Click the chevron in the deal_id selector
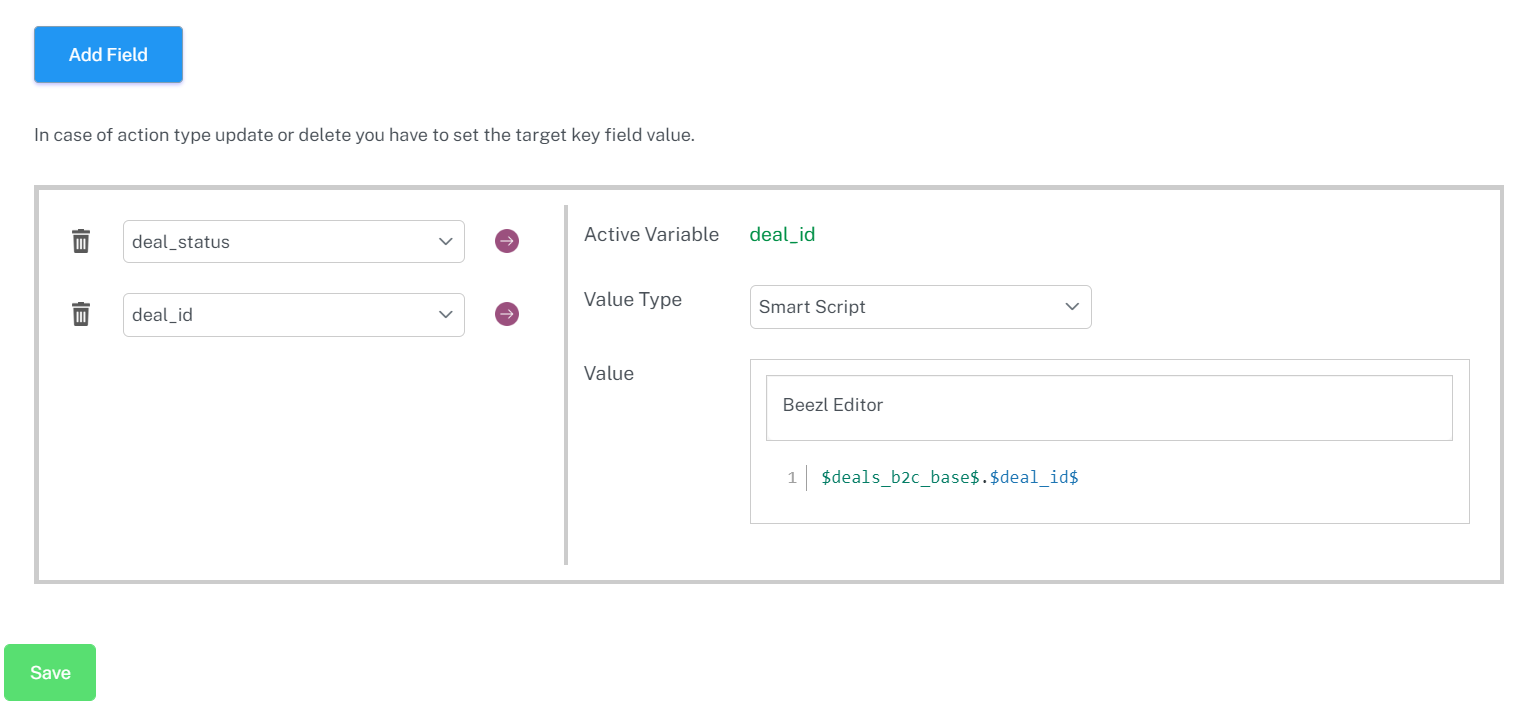Viewport: 1538px width, 722px height. tap(446, 315)
